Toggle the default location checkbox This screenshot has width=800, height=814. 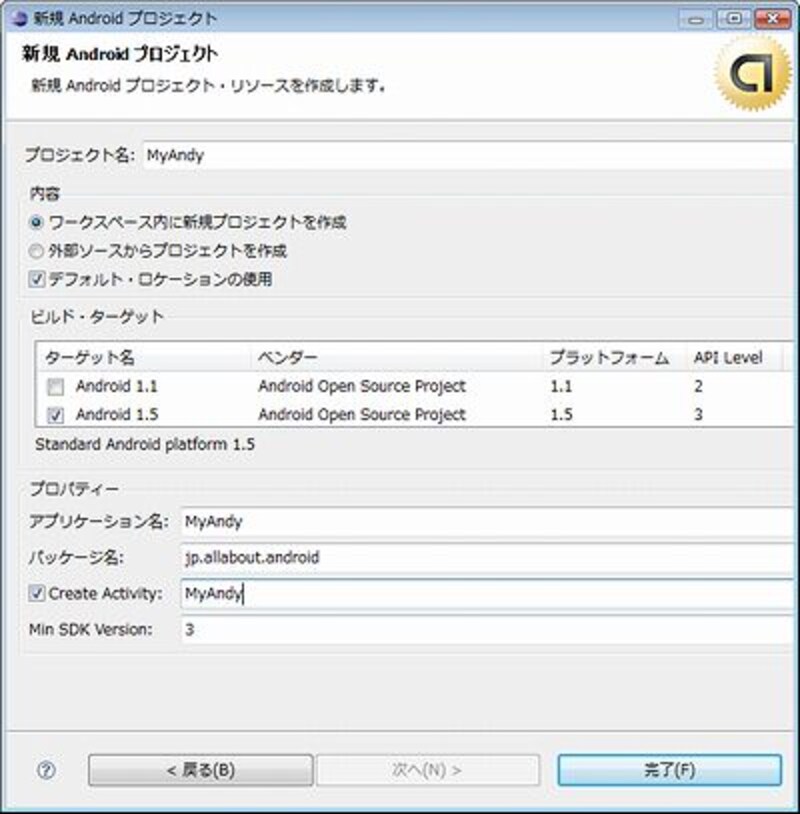click(x=36, y=279)
